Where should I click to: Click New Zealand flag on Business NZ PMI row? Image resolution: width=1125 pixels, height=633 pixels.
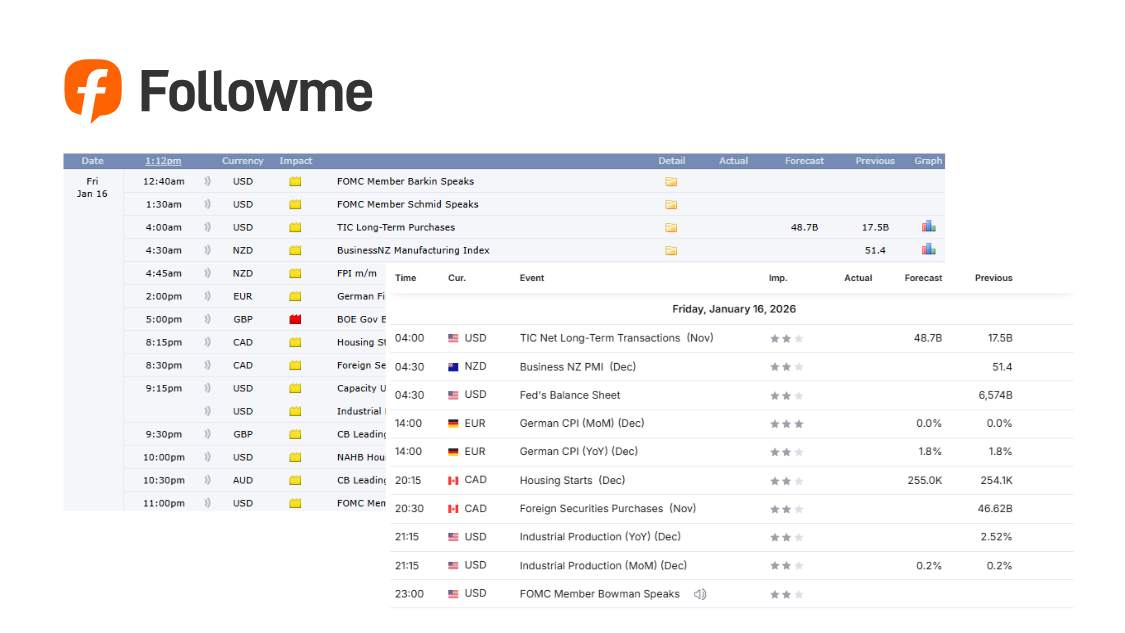453,367
